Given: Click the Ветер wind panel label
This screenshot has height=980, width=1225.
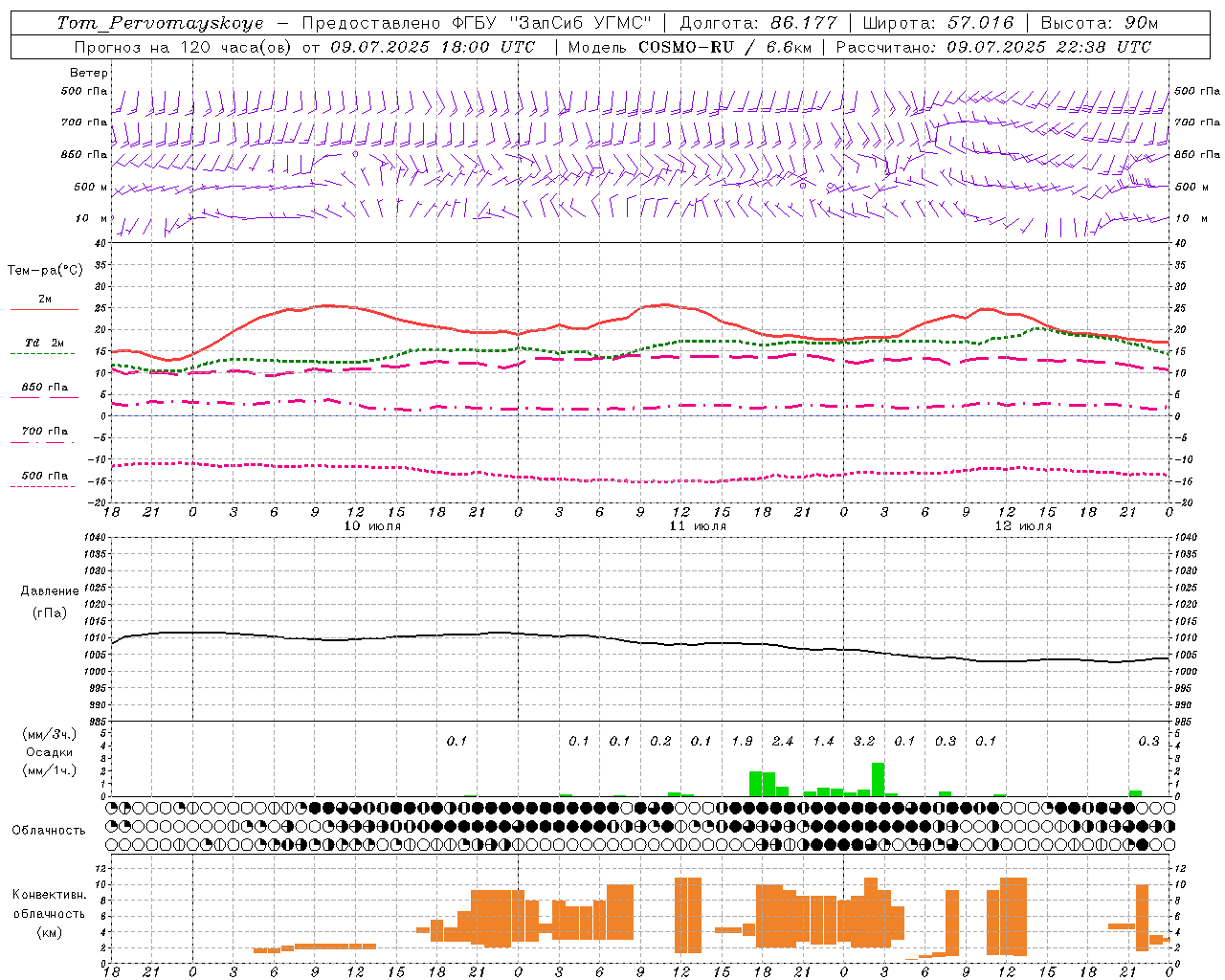Looking at the screenshot, I should pos(89,73).
